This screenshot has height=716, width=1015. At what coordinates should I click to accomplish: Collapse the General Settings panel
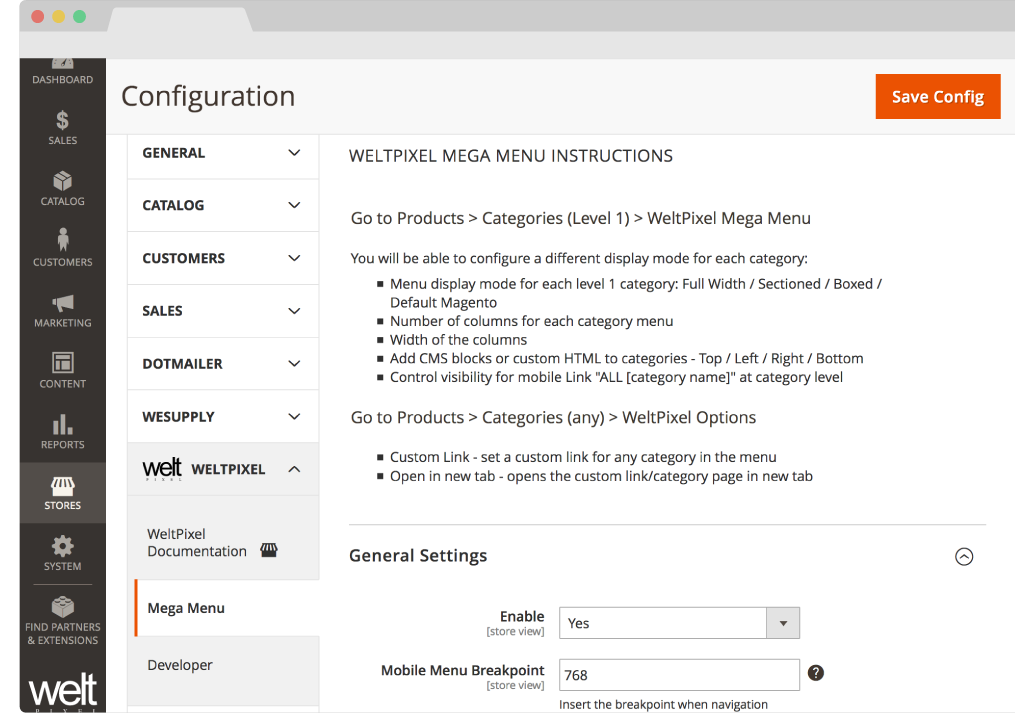coord(964,556)
